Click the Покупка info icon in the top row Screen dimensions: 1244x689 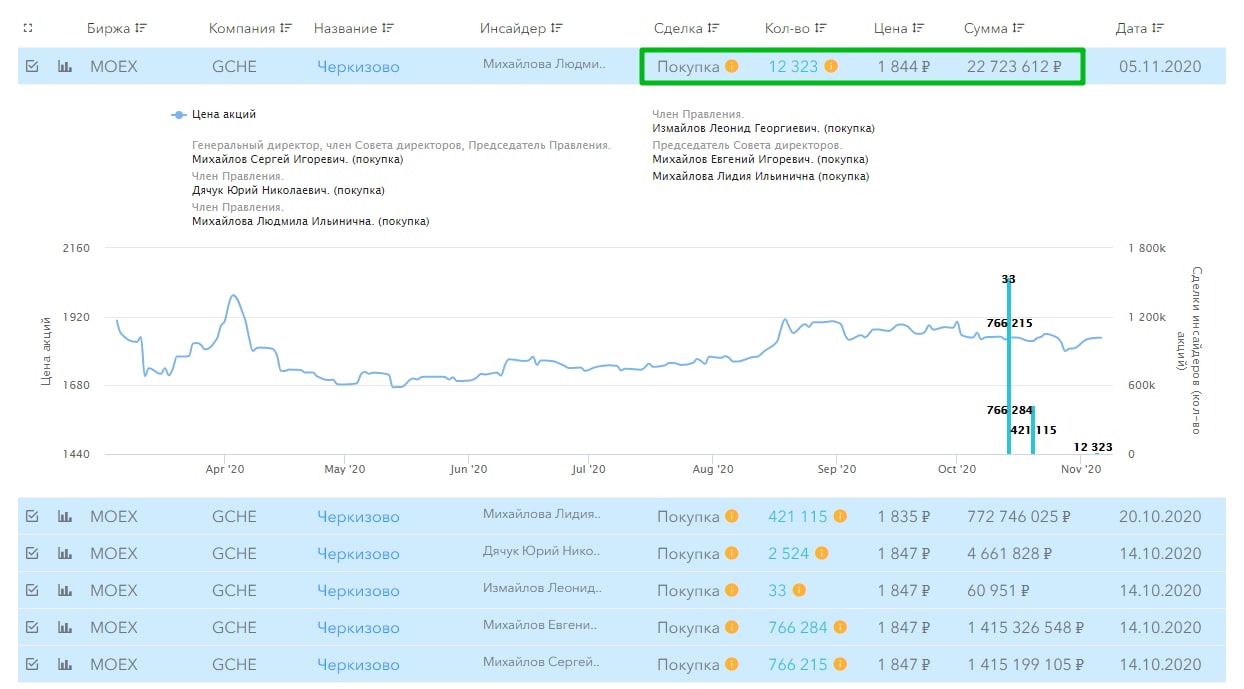coord(732,67)
